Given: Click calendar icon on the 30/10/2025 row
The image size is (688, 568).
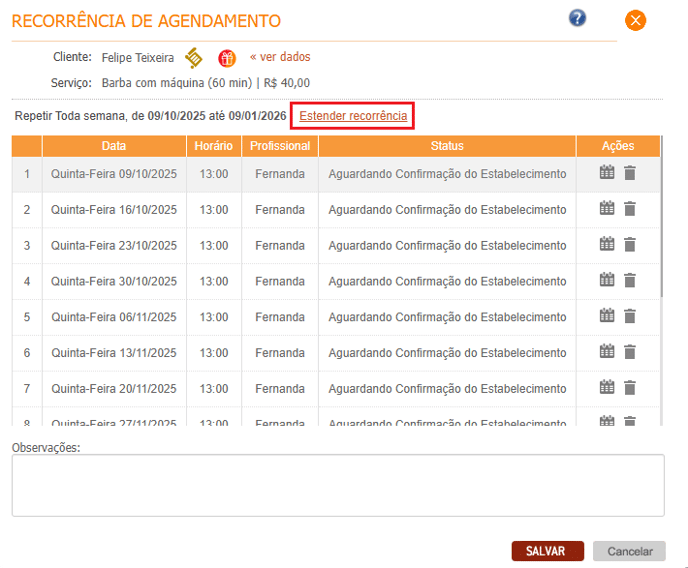Looking at the screenshot, I should (x=607, y=280).
